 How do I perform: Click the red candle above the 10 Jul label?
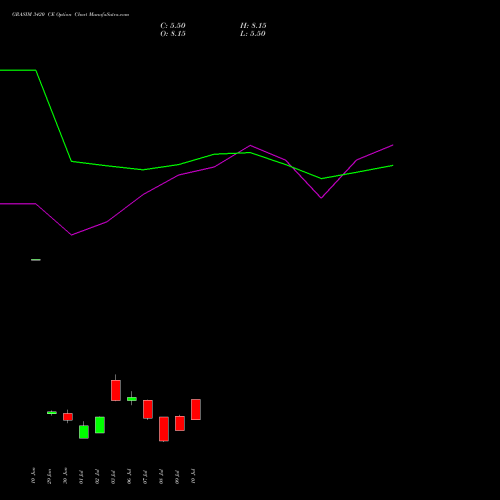[196, 409]
